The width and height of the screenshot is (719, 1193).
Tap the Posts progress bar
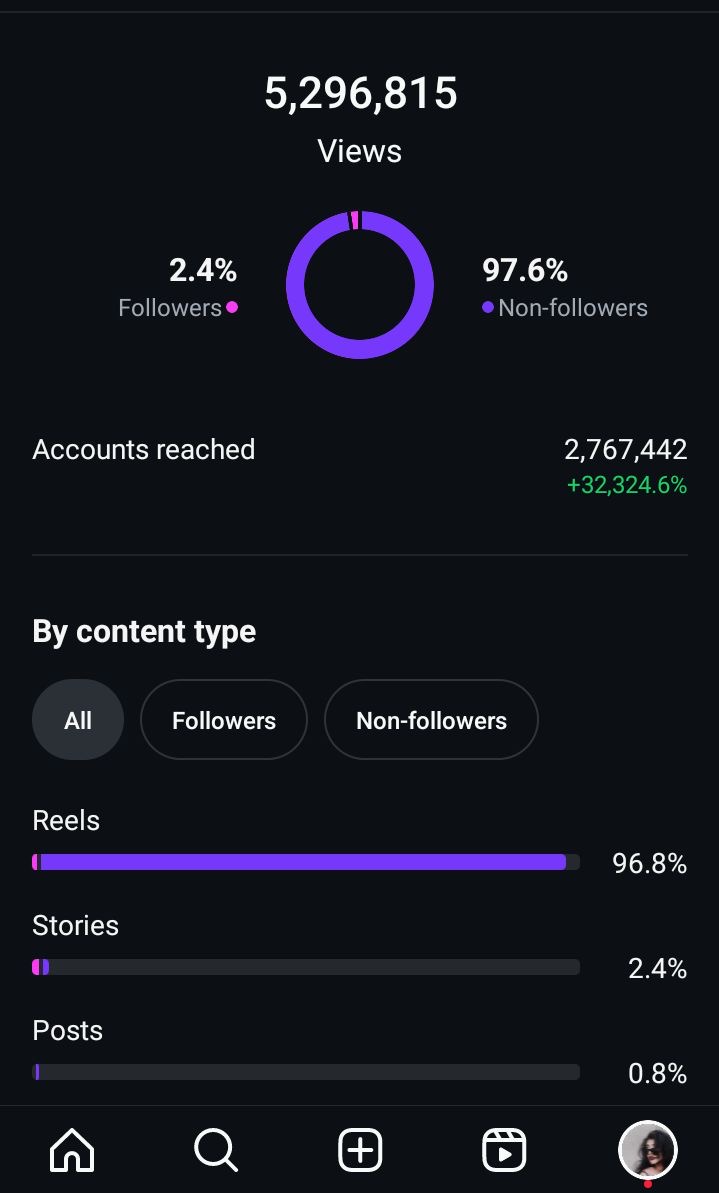pos(306,1071)
